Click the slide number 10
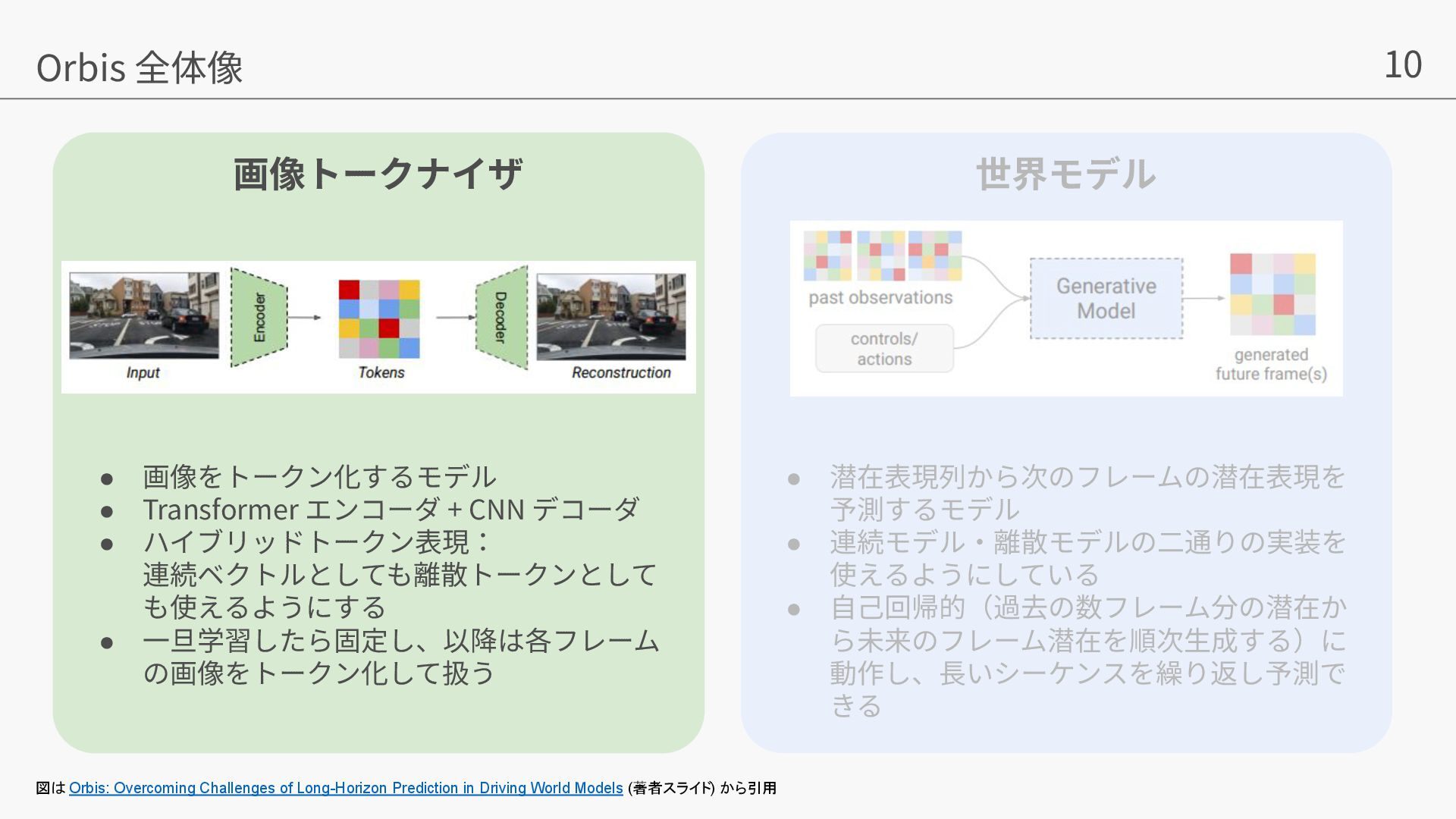 1402,64
